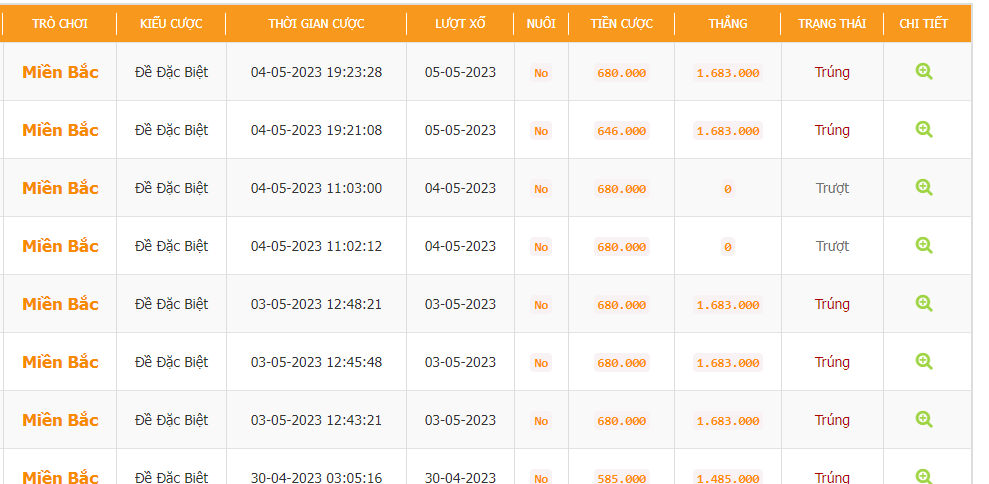
Task: Click 680.000 amount in the 12:43:21 row
Action: [621, 421]
